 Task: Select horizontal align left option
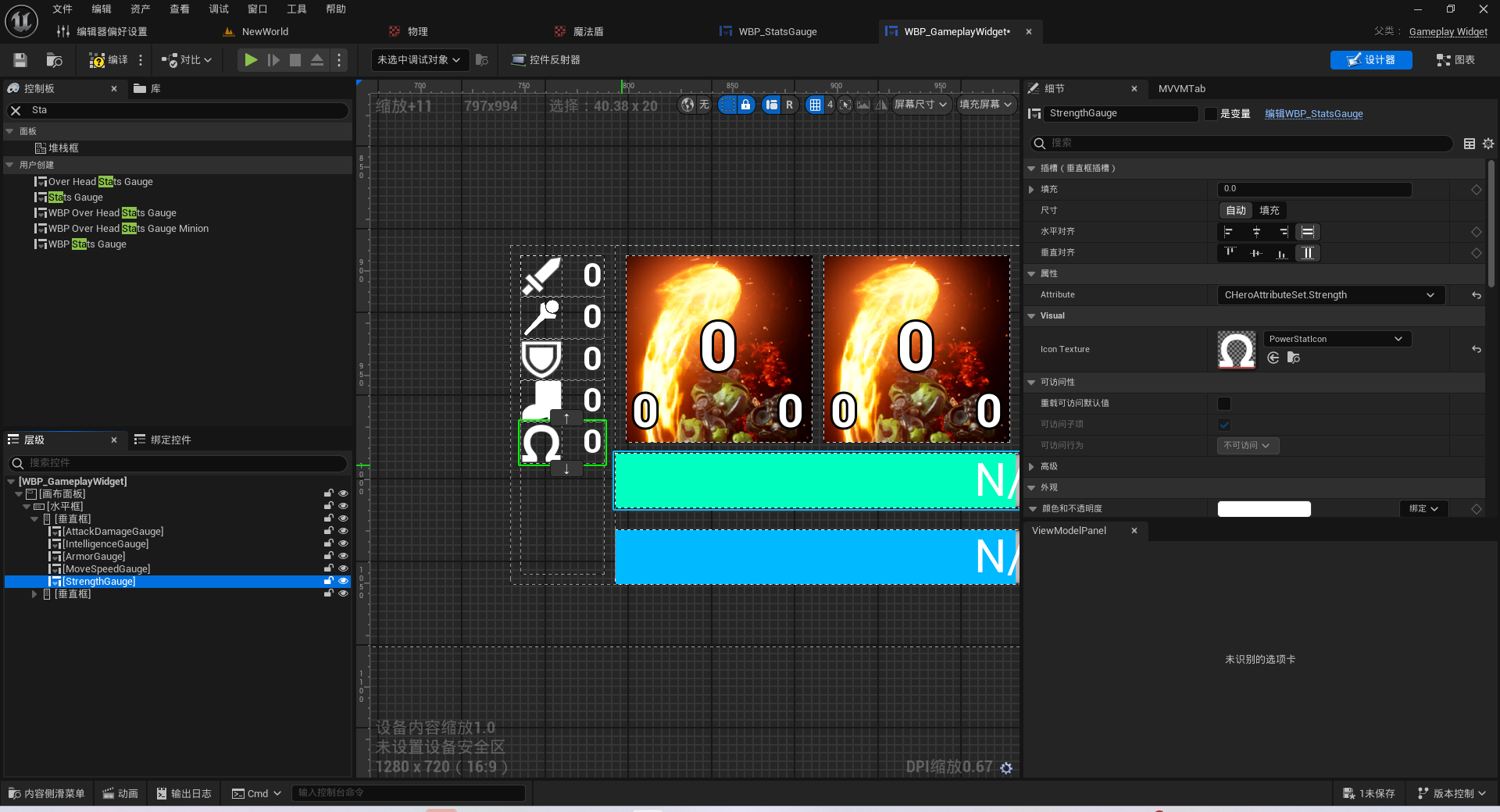1229,232
